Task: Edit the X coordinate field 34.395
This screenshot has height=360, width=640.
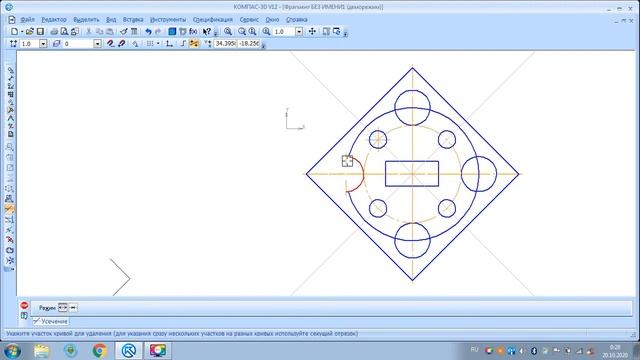Action: (226, 44)
